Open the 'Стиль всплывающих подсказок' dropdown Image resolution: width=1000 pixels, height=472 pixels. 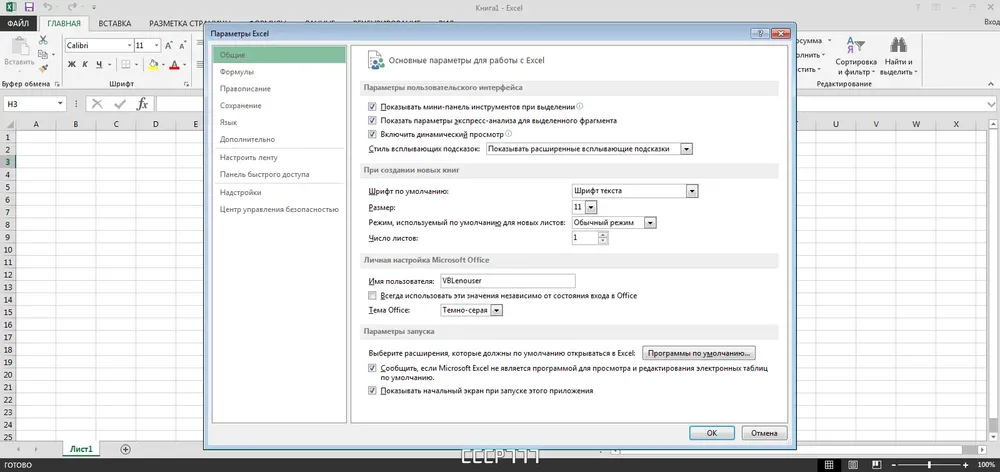pyautogui.click(x=686, y=149)
